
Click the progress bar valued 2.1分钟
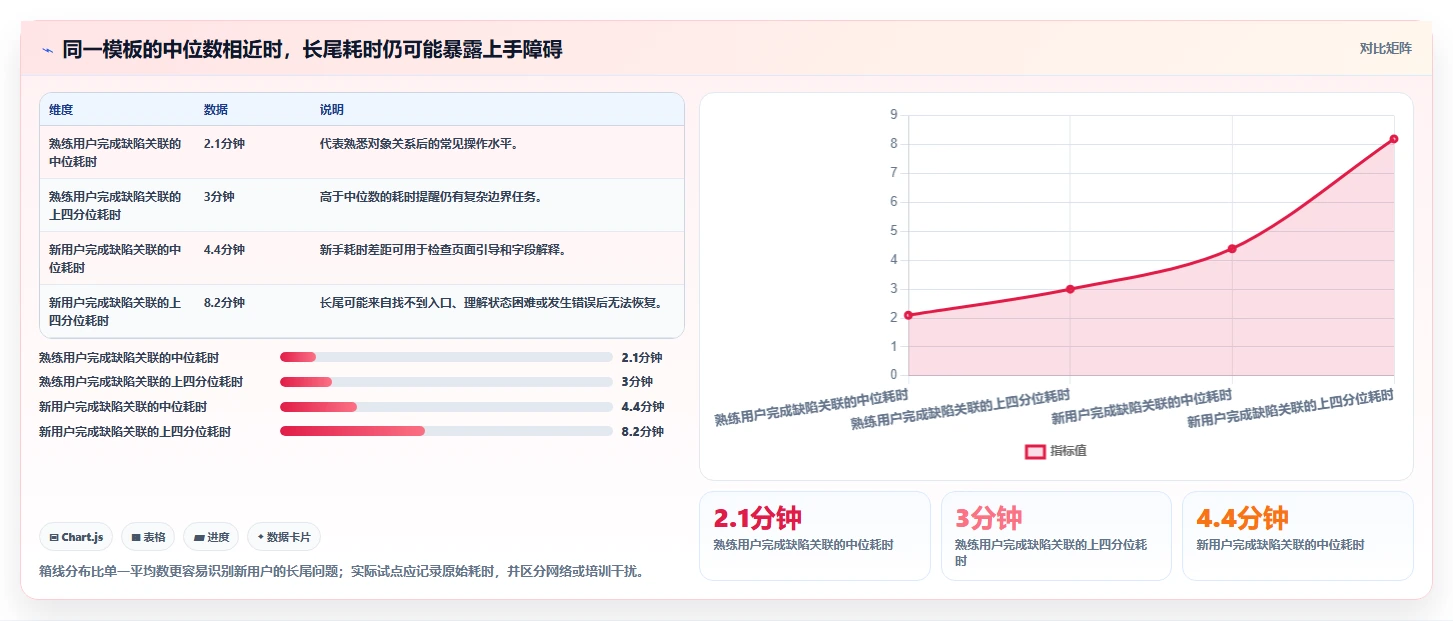(446, 357)
